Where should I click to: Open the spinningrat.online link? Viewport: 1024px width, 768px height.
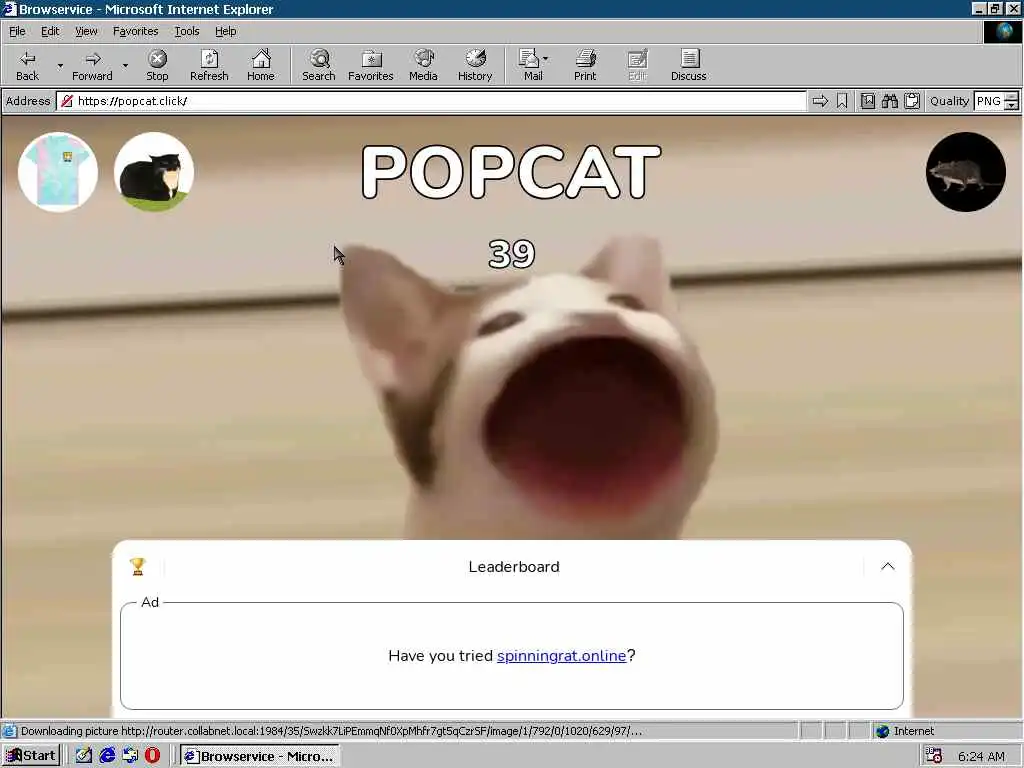[562, 656]
